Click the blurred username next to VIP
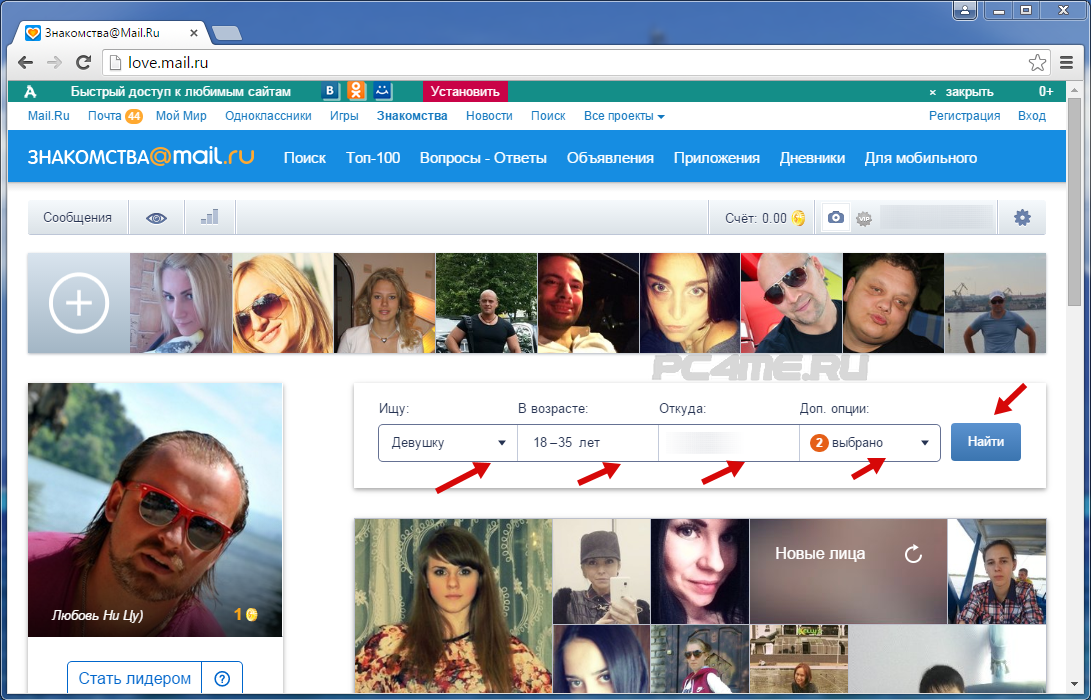 pyautogui.click(x=937, y=218)
